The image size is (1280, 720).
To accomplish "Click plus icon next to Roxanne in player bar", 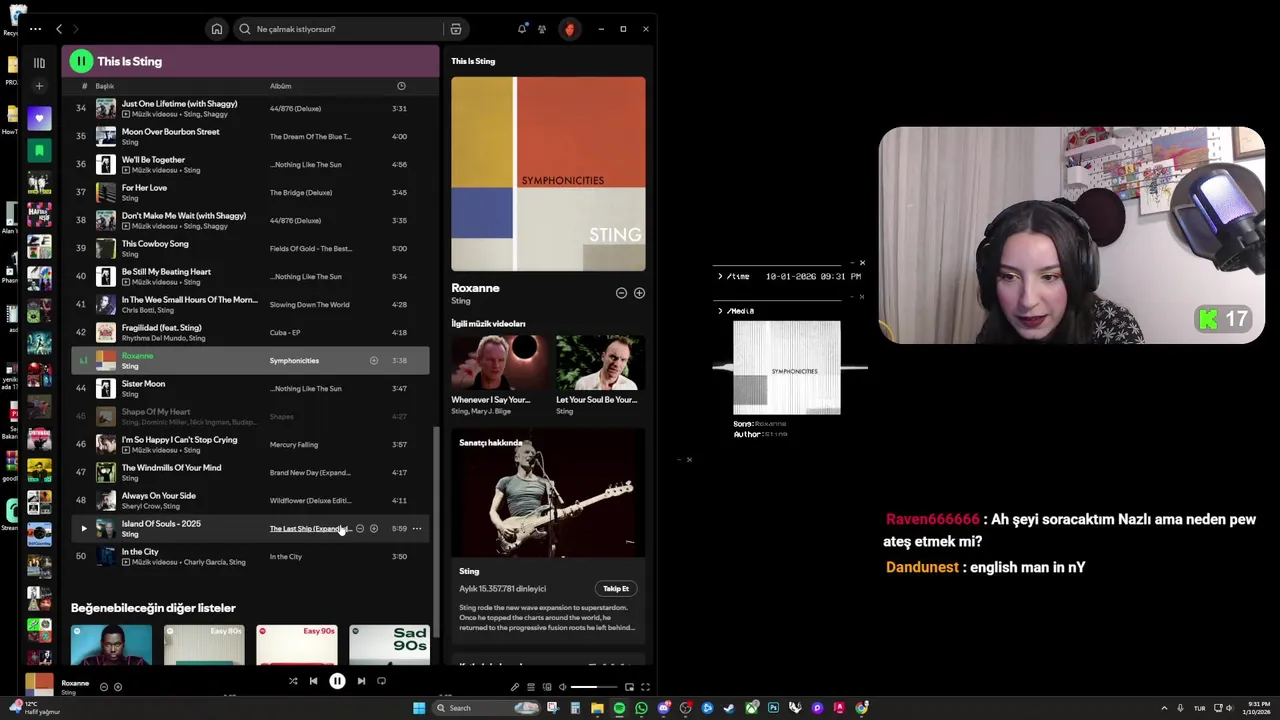I will point(118,687).
